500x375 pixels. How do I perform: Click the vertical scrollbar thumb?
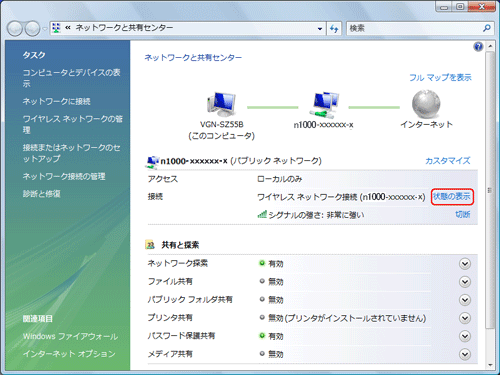click(490, 190)
